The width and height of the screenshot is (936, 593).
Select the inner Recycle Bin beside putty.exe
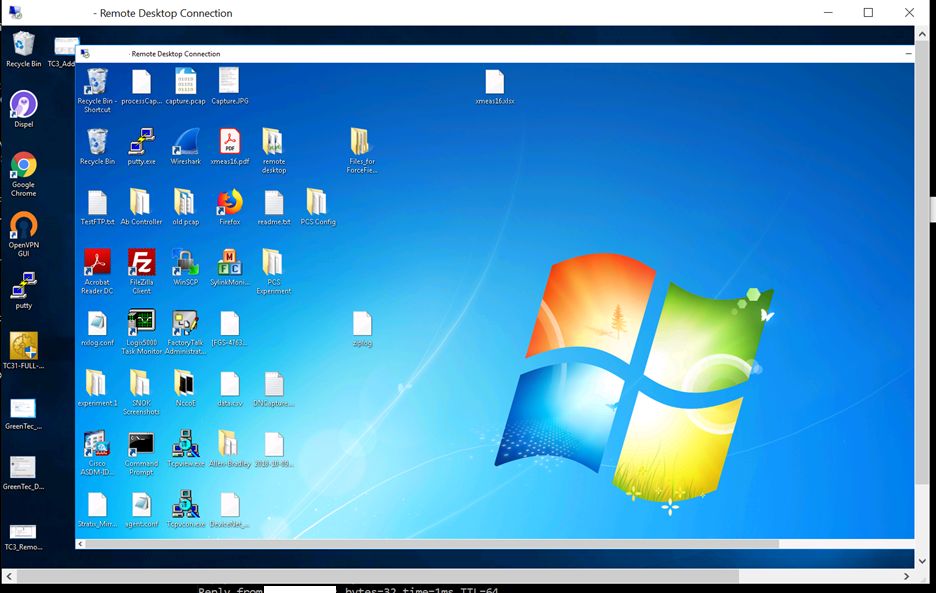coord(97,147)
